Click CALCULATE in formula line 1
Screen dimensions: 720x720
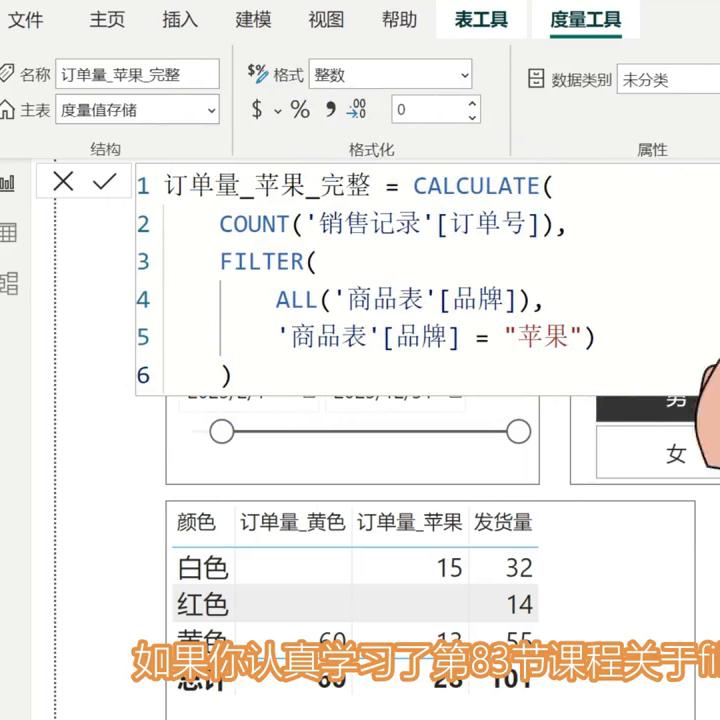coord(476,186)
